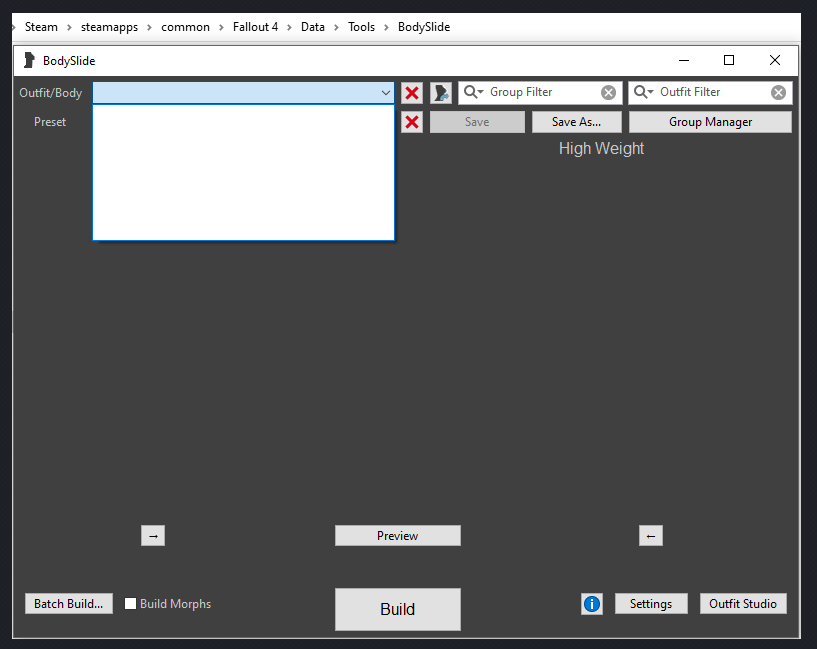Click the red X in the Preset row
Image resolution: width=817 pixels, height=649 pixels.
tap(411, 122)
